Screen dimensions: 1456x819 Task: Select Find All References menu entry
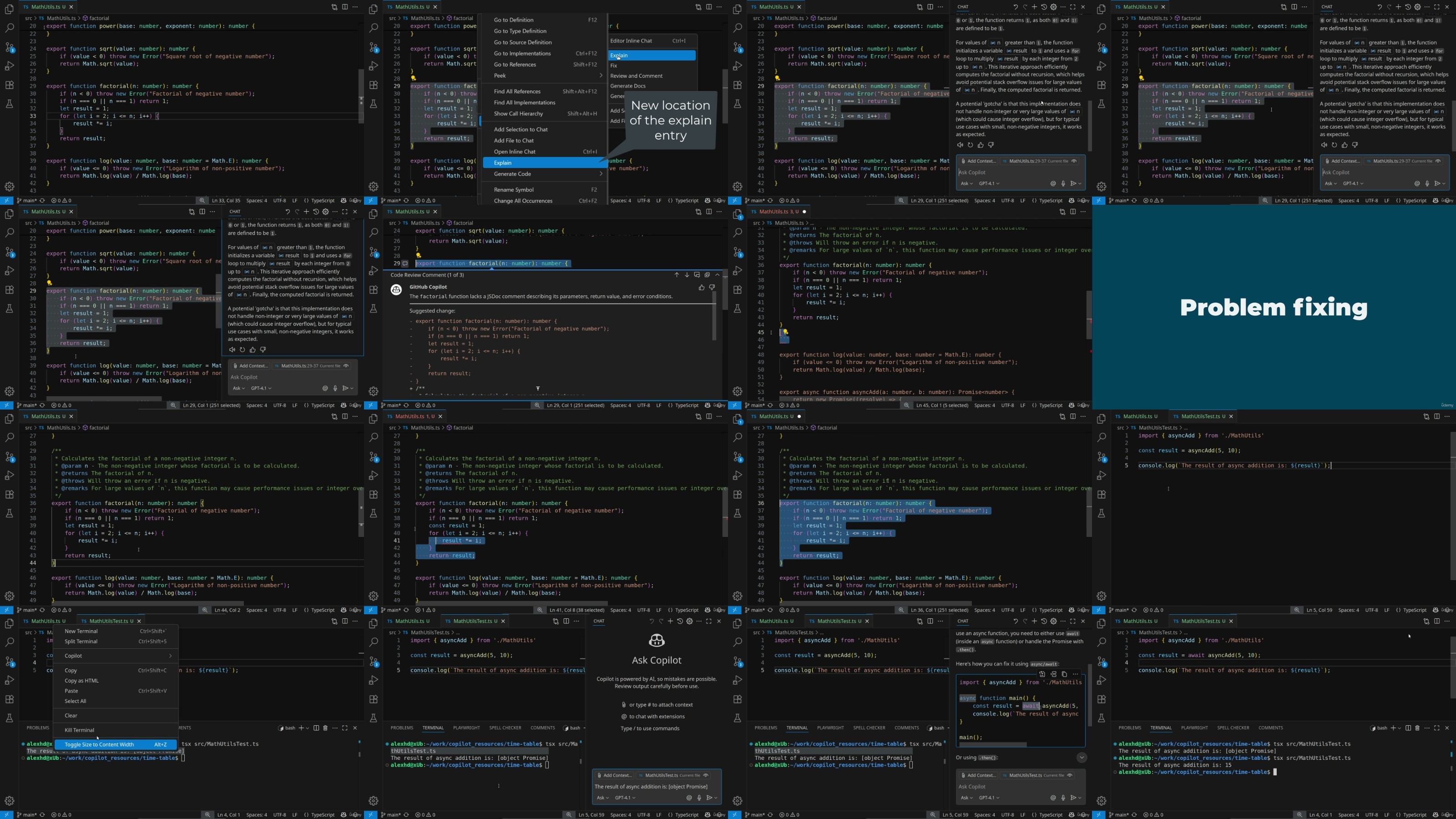tap(546, 91)
